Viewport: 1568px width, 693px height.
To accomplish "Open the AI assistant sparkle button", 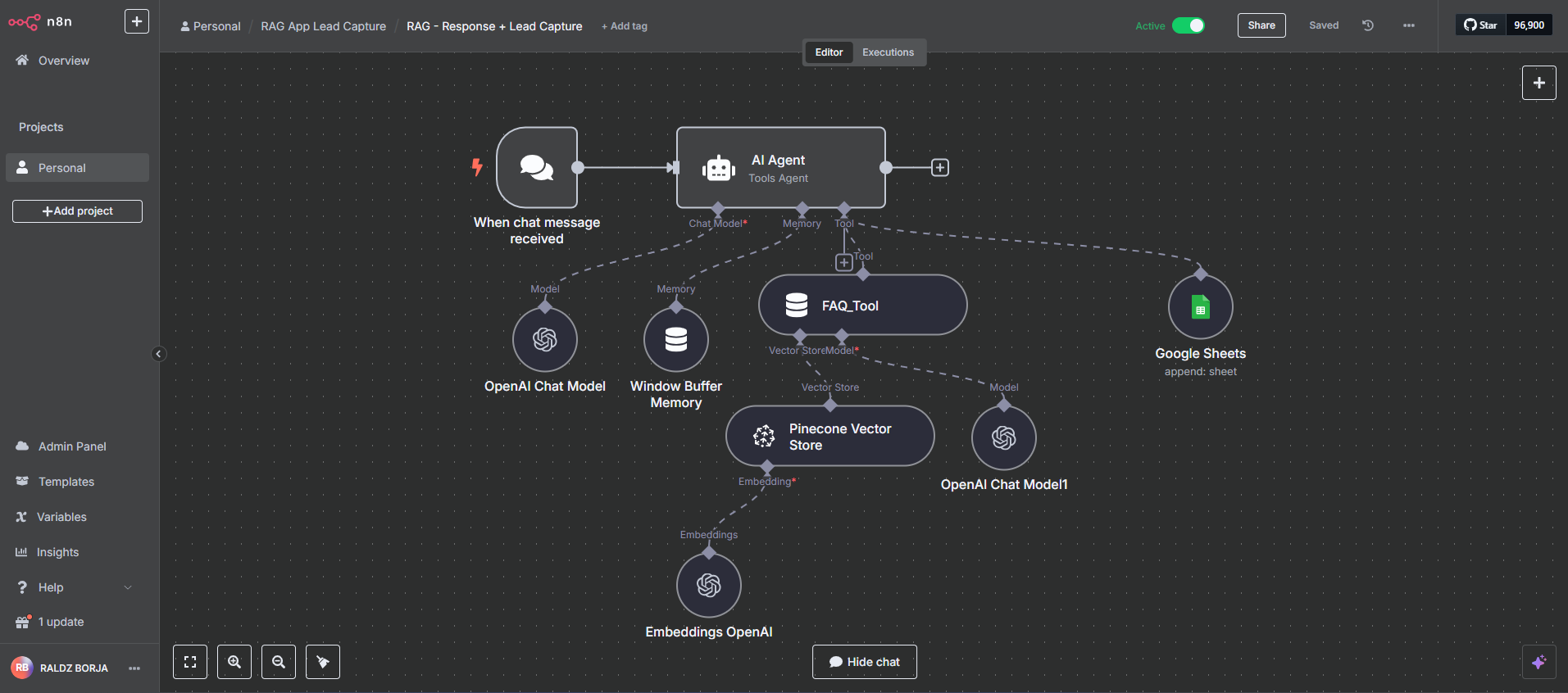I will point(1539,662).
